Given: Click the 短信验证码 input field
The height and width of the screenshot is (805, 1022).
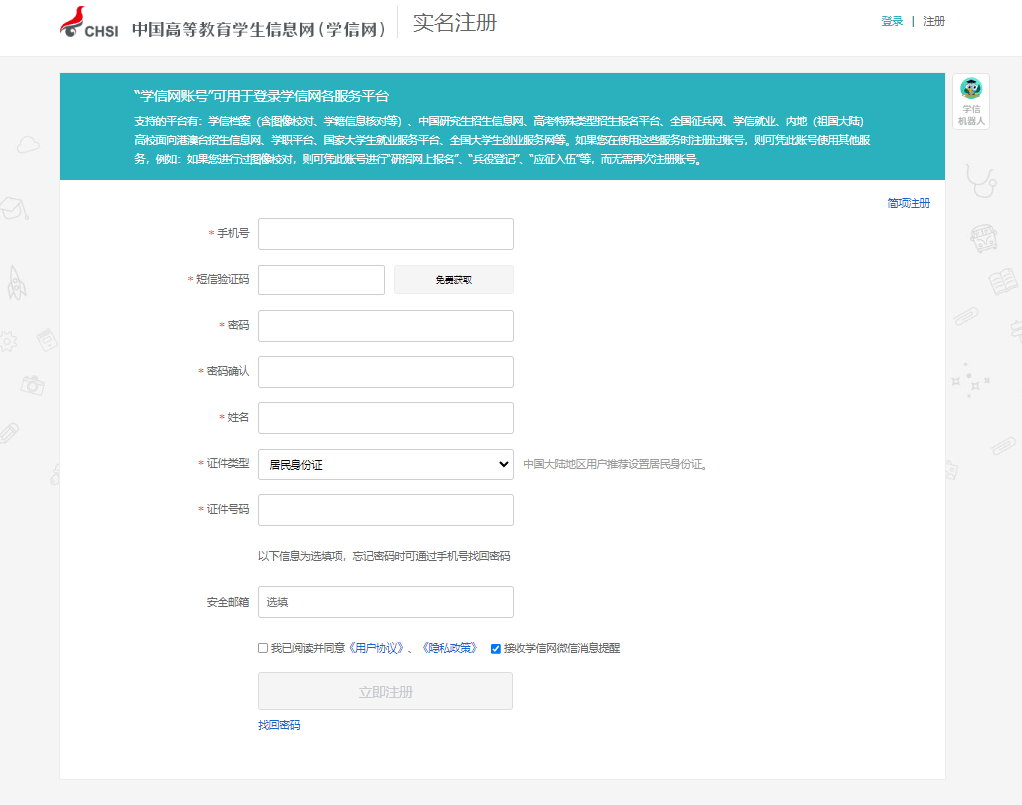Looking at the screenshot, I should (321, 279).
